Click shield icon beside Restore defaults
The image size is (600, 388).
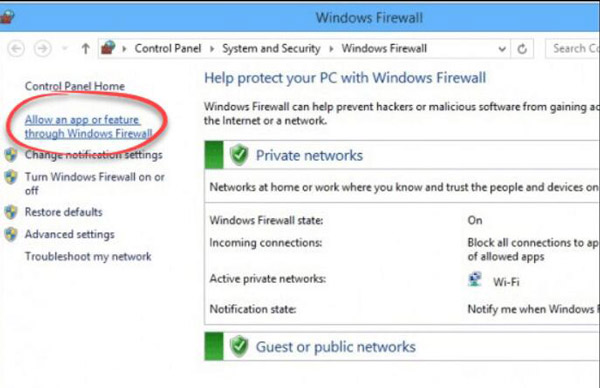pos(11,212)
